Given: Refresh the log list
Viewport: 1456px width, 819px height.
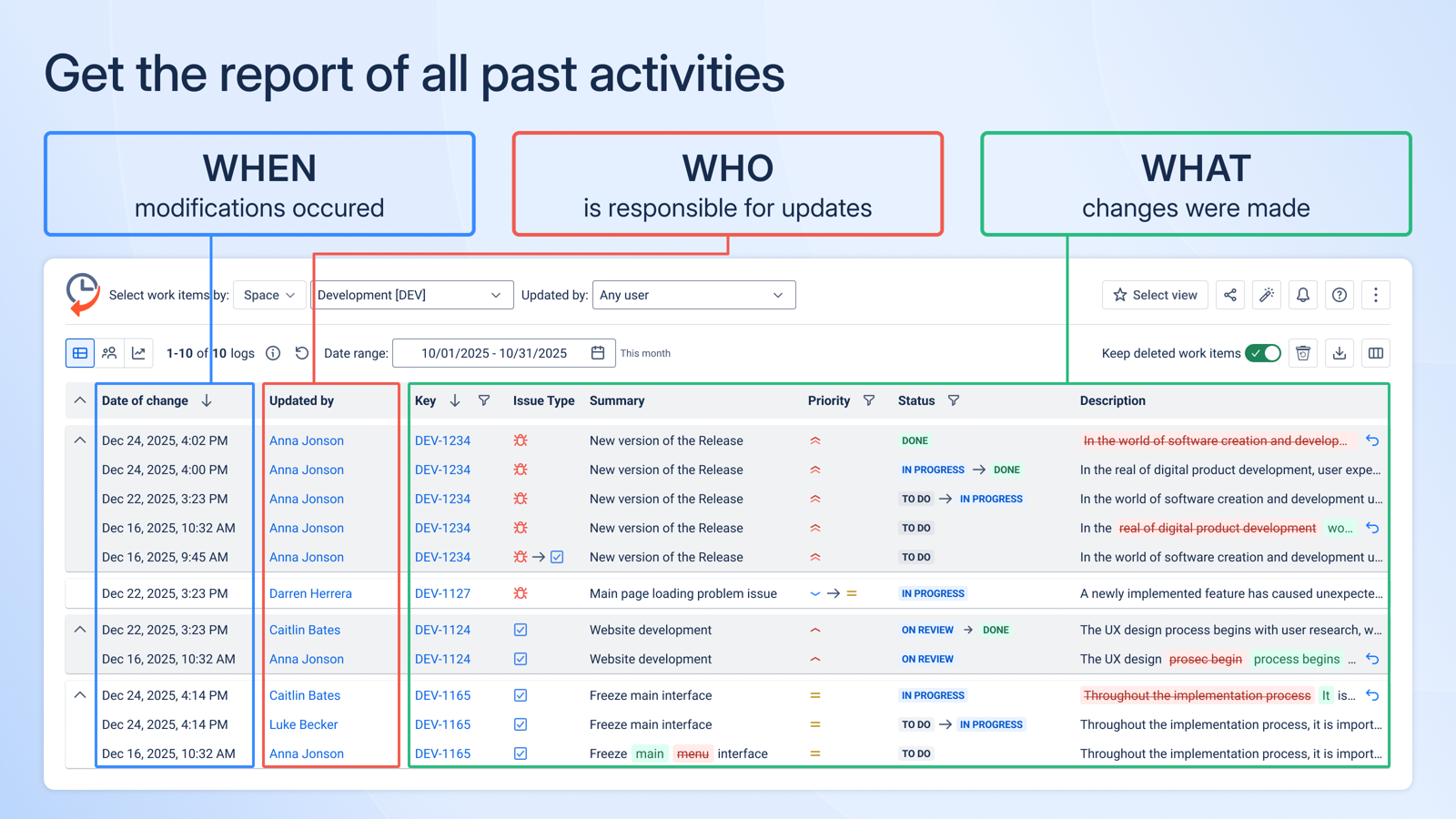Looking at the screenshot, I should click(302, 353).
